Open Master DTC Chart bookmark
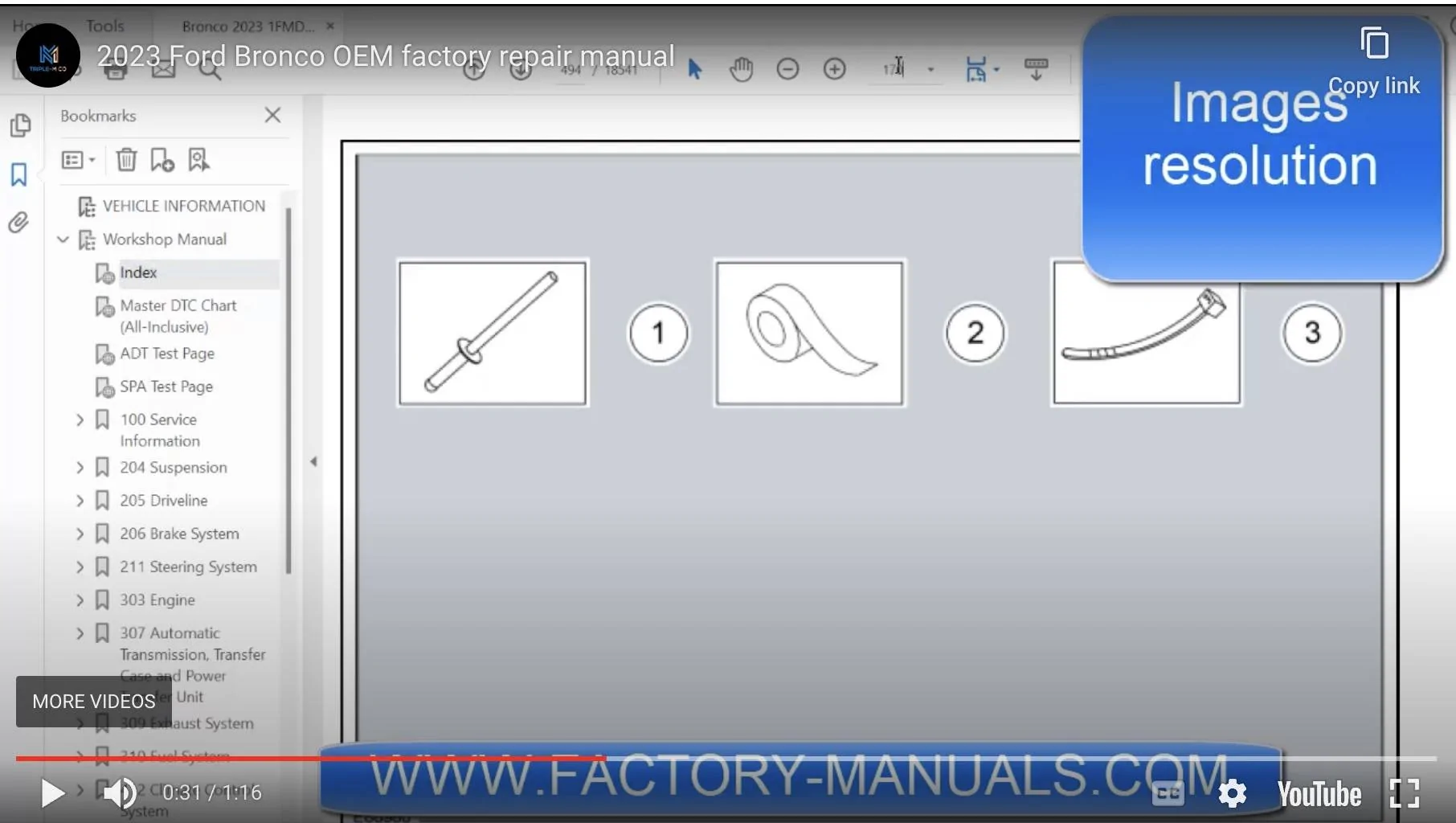 coord(178,316)
